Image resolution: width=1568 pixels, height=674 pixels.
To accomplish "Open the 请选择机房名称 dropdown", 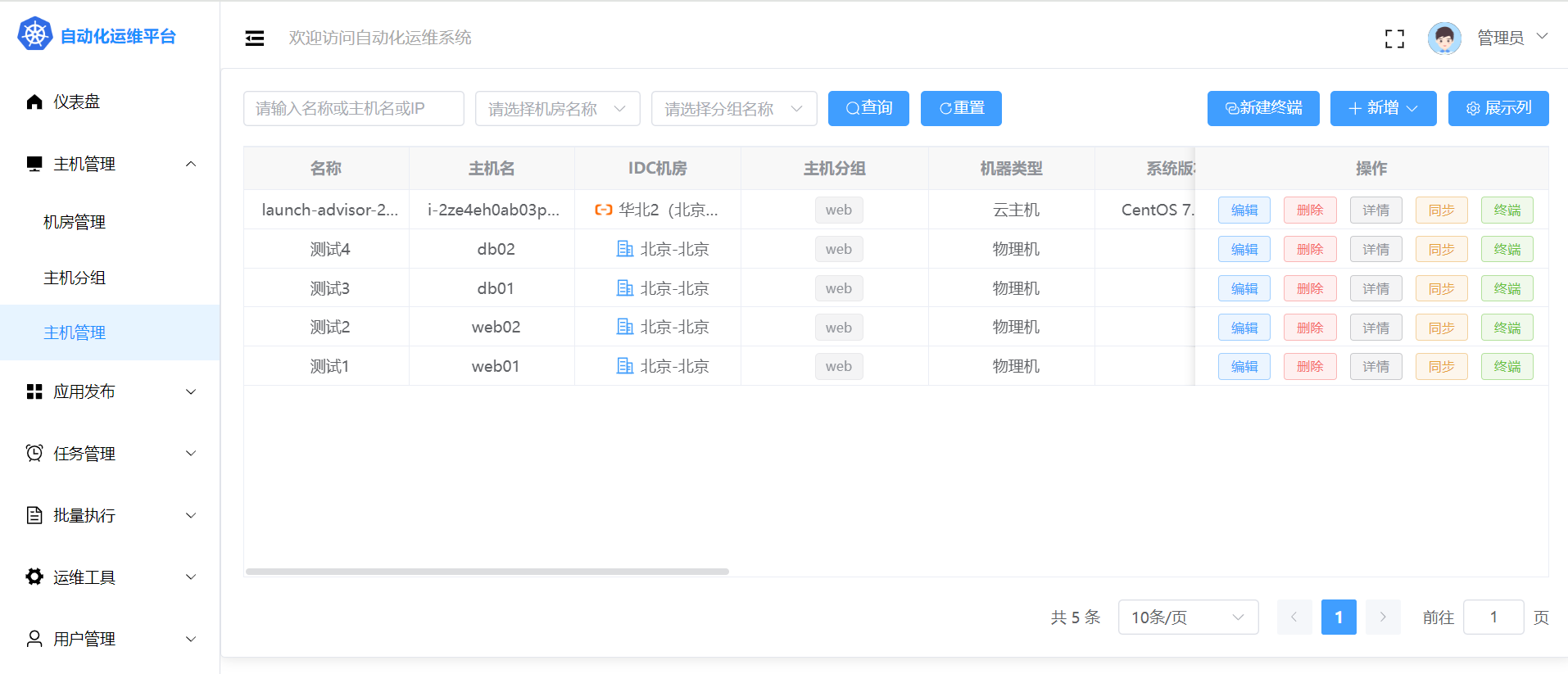I will (557, 109).
